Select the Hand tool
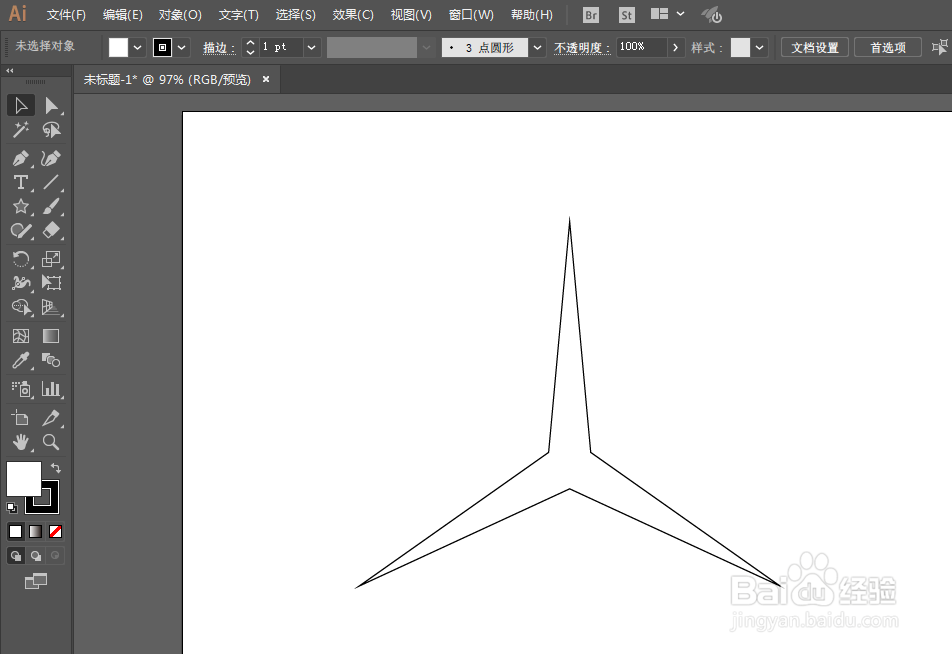 pyautogui.click(x=21, y=442)
